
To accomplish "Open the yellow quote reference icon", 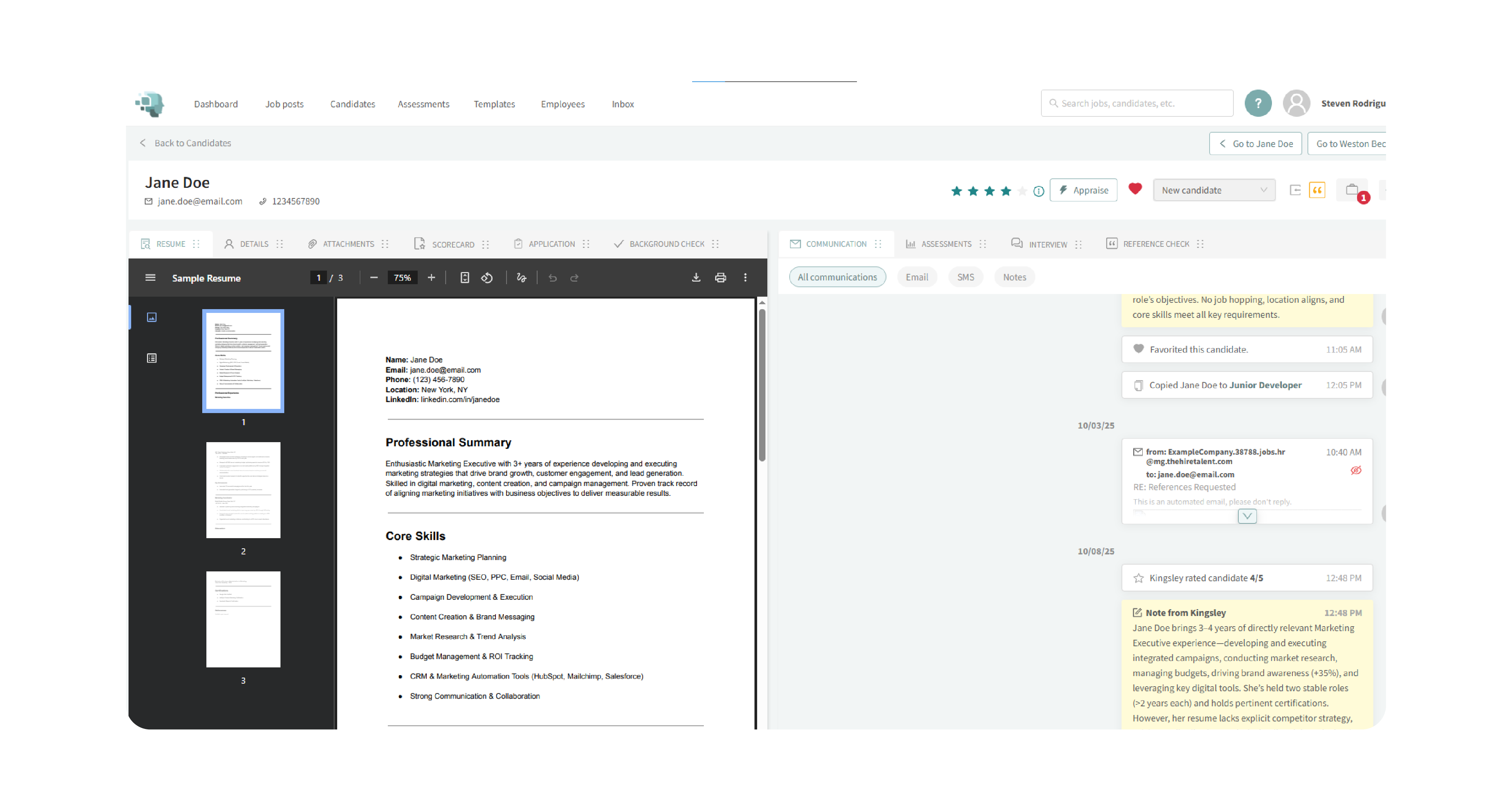I will coord(1317,190).
